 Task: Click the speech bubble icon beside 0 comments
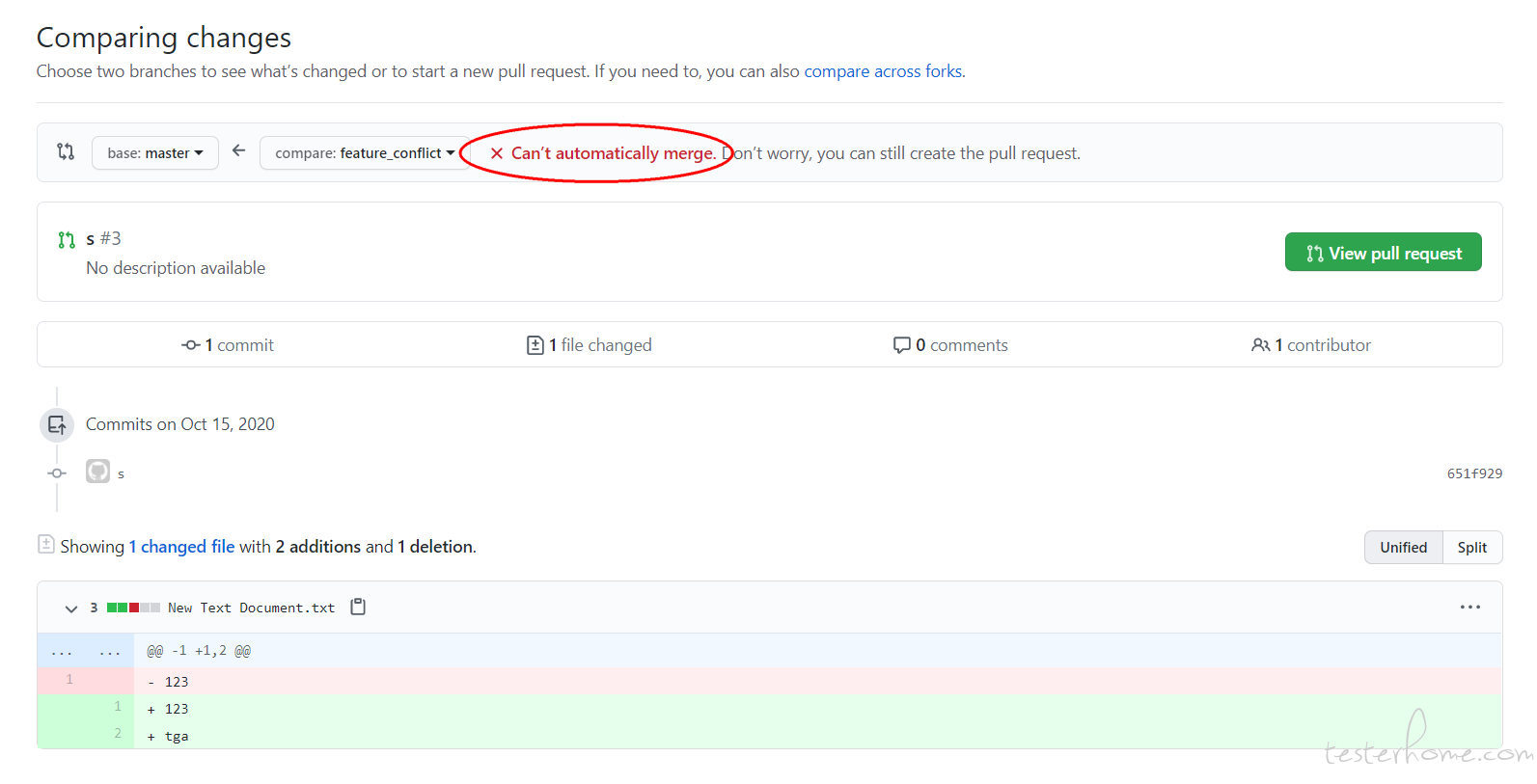902,345
